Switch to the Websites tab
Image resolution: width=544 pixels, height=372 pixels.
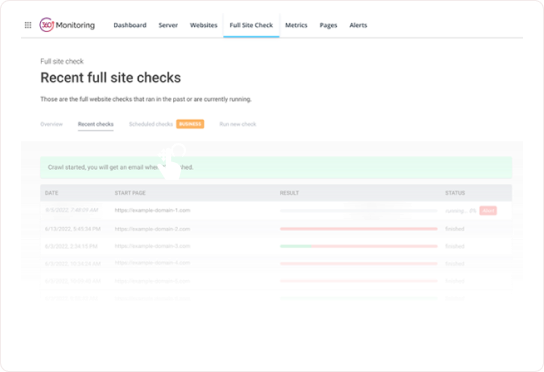coord(204,25)
